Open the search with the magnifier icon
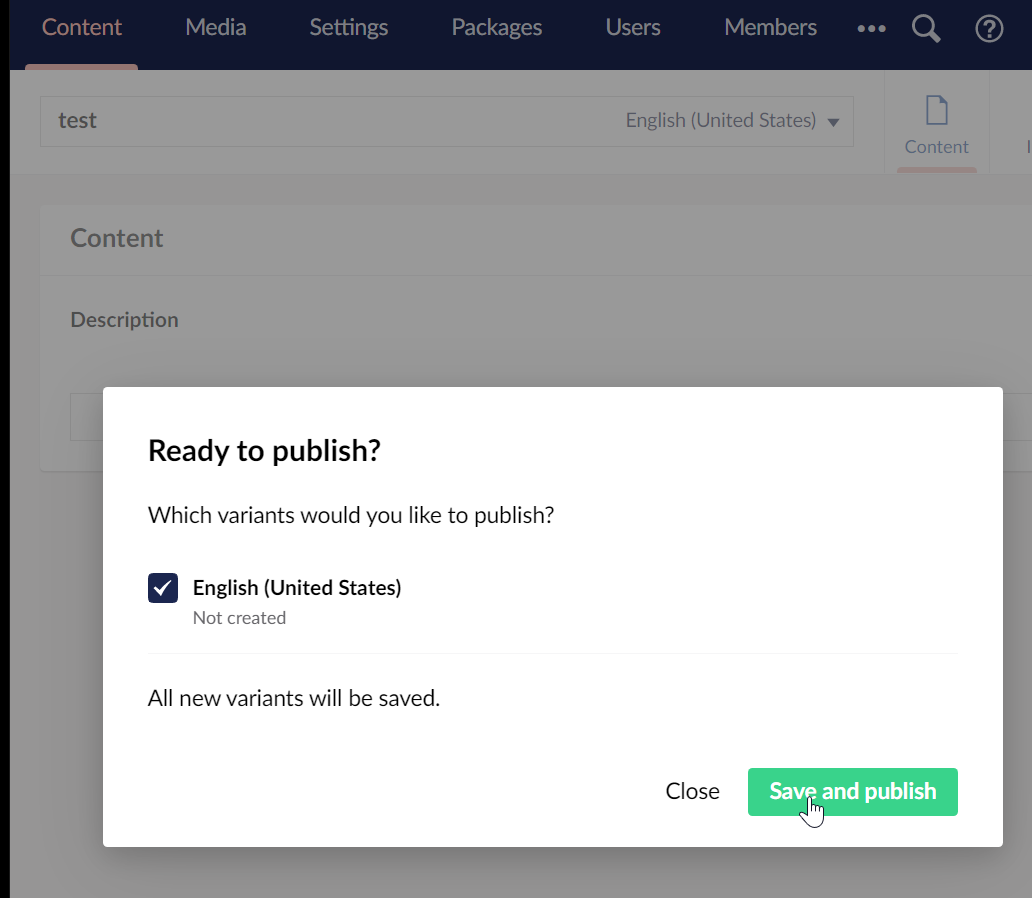Image resolution: width=1032 pixels, height=898 pixels. tap(925, 28)
